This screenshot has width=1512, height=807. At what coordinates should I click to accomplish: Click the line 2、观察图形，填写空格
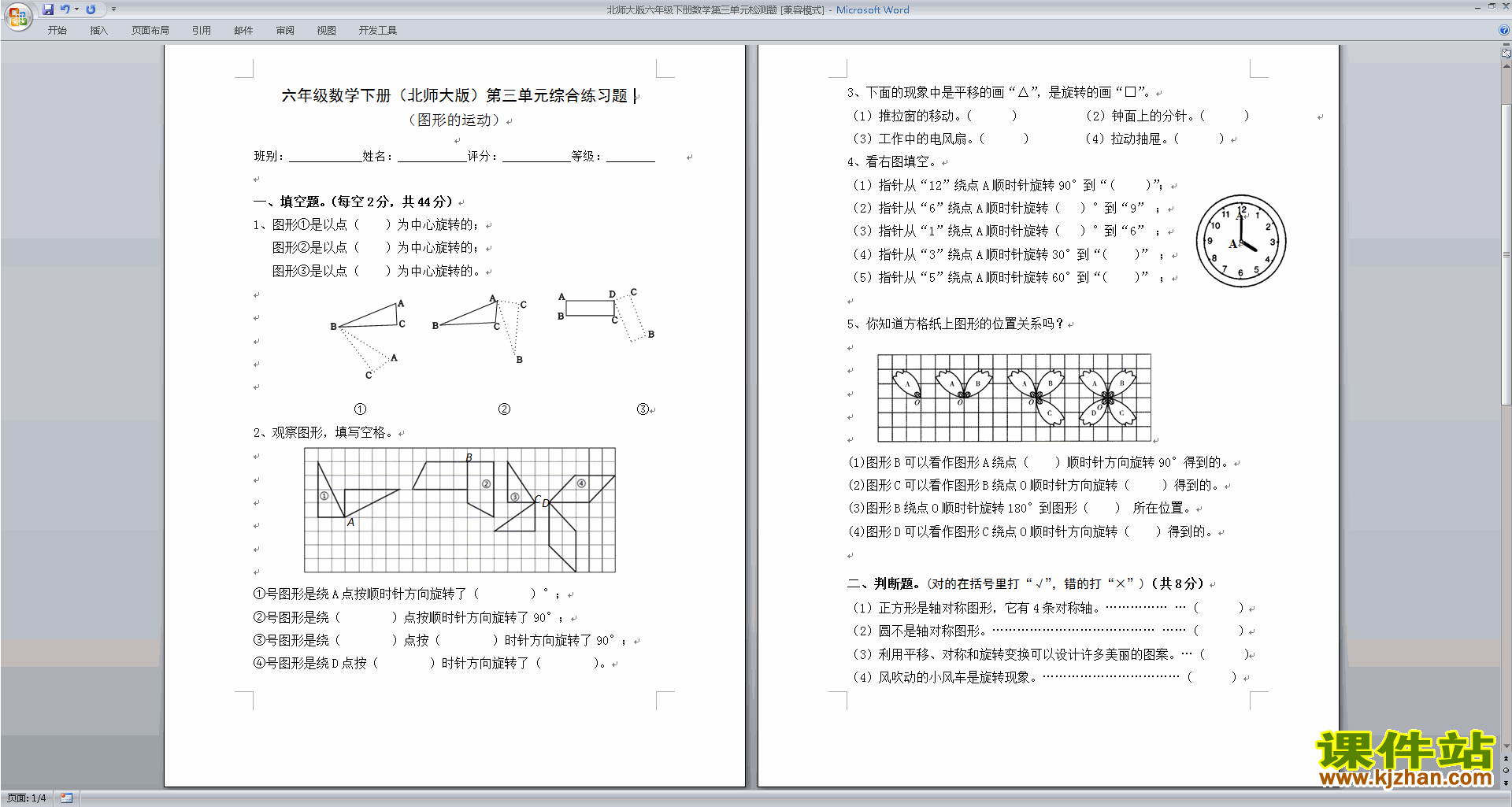pos(324,432)
